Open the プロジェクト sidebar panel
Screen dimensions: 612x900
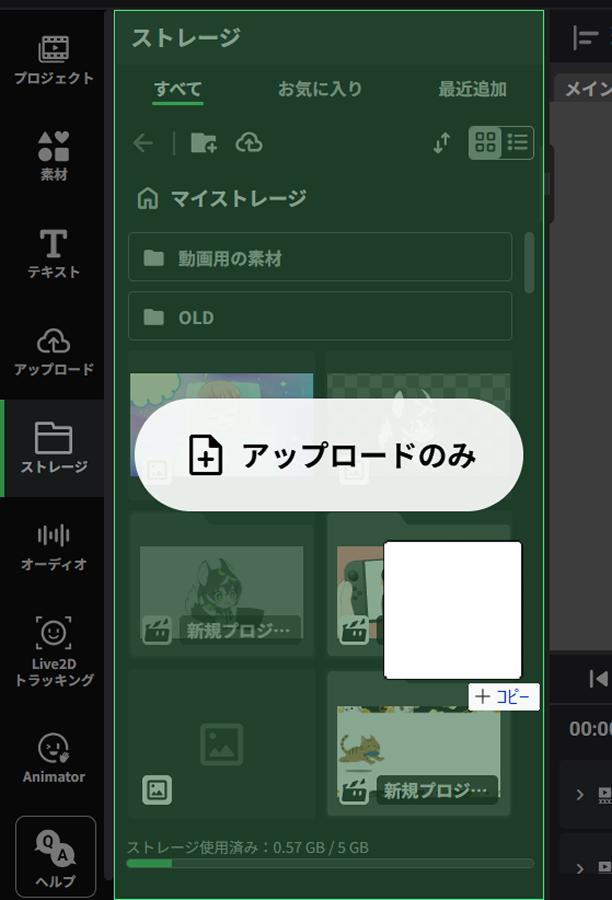[53, 60]
